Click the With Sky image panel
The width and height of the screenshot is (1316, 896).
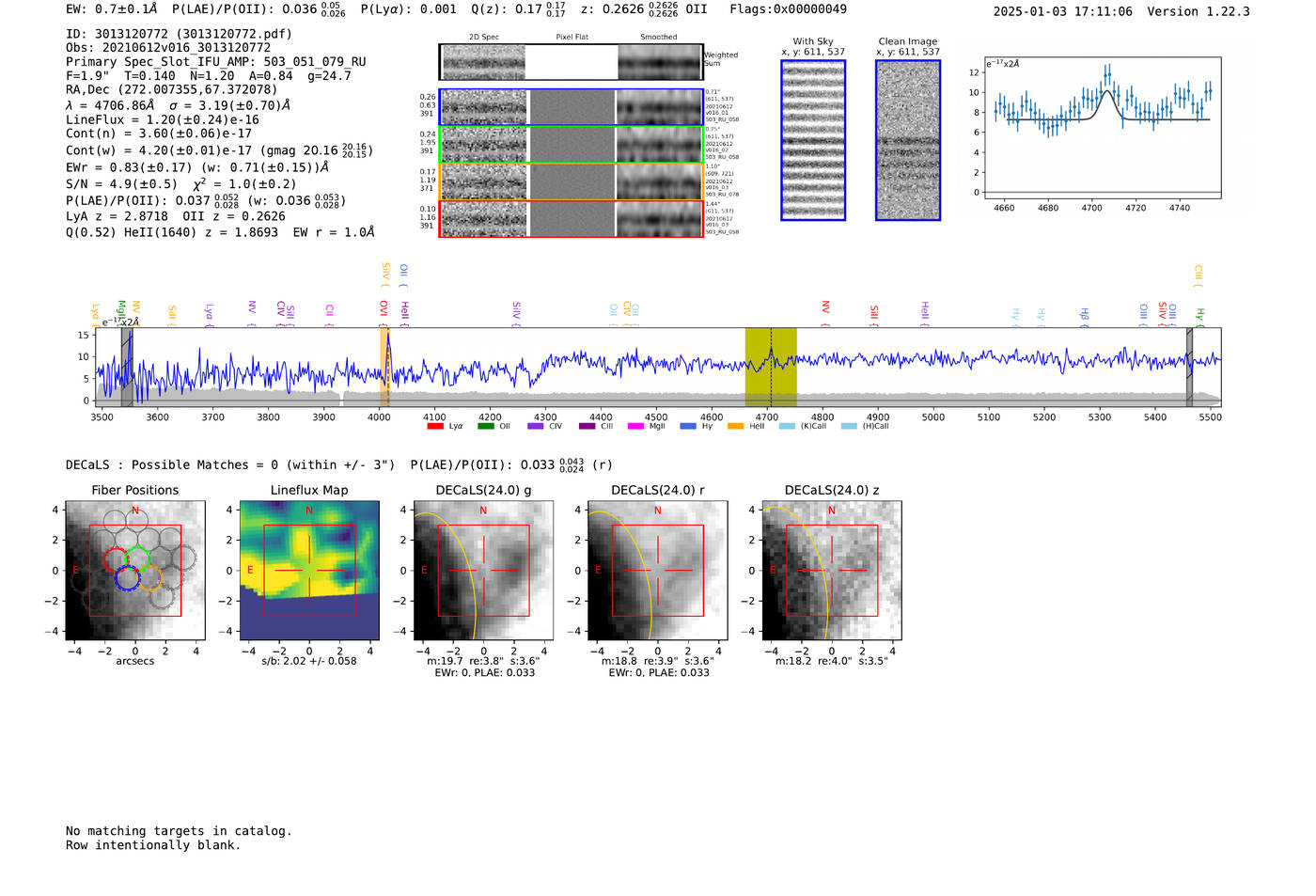[x=813, y=140]
